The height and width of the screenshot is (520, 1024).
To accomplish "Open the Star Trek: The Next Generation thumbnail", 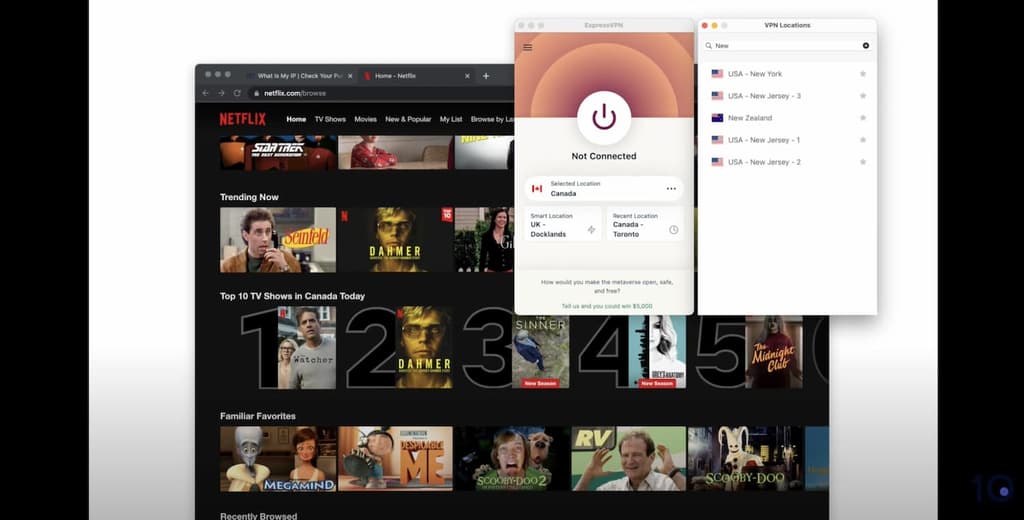I will [x=278, y=153].
